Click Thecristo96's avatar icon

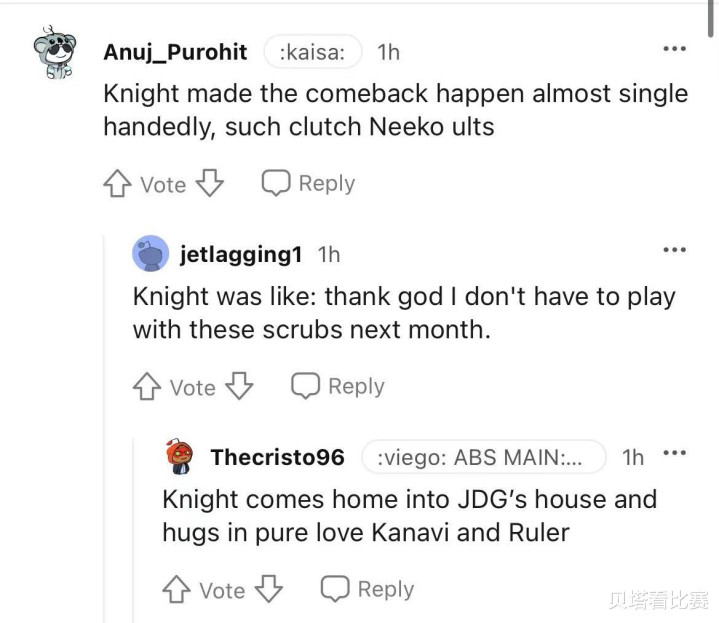pyautogui.click(x=180, y=457)
